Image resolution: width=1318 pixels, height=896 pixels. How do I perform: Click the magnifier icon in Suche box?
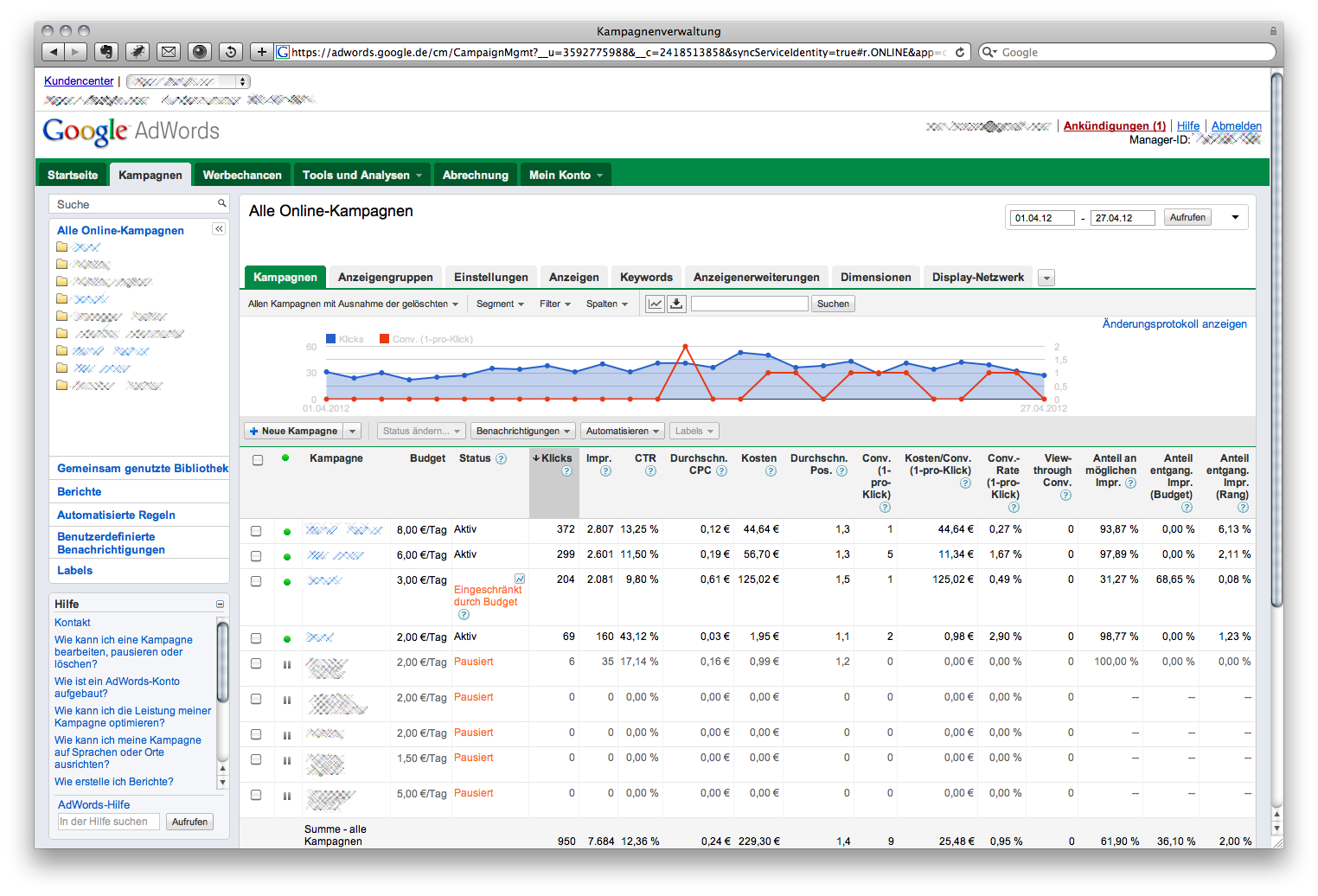221,203
